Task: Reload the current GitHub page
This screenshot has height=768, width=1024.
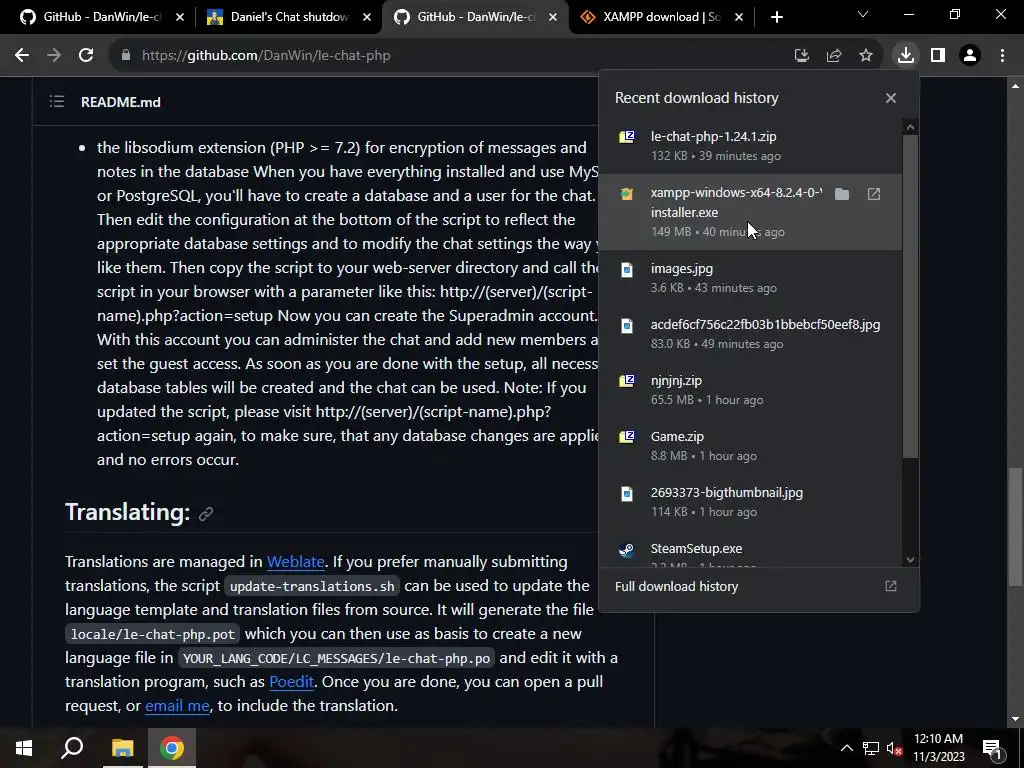Action: 86,56
